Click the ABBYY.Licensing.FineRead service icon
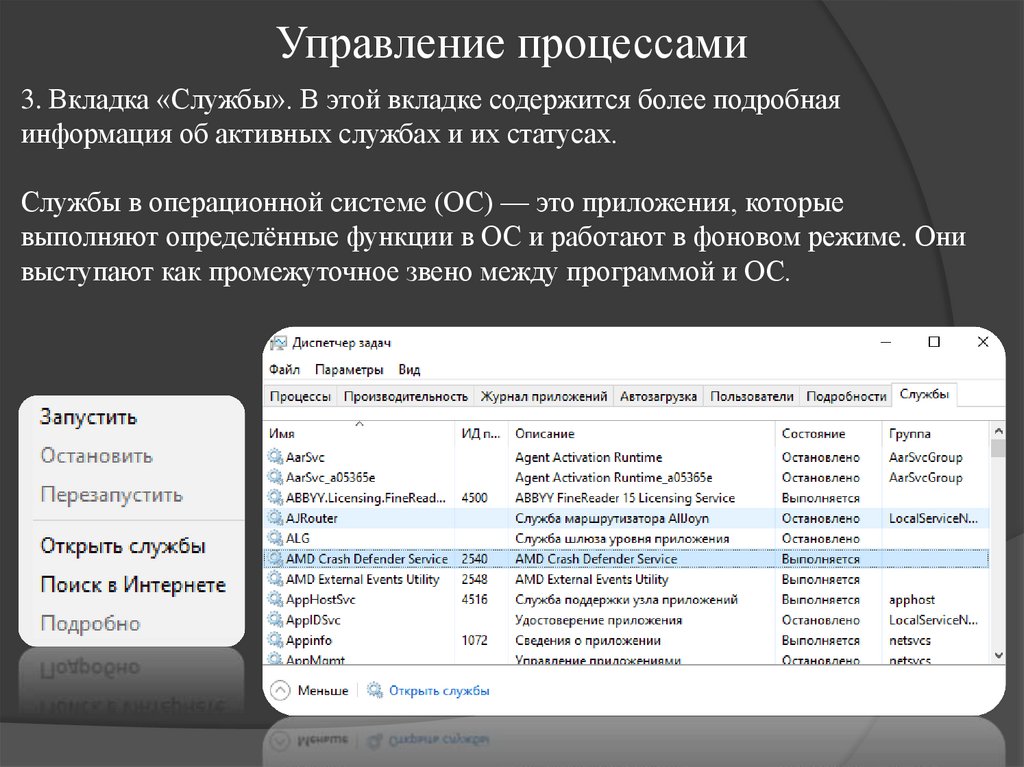The height and width of the screenshot is (767, 1024). pyautogui.click(x=273, y=497)
